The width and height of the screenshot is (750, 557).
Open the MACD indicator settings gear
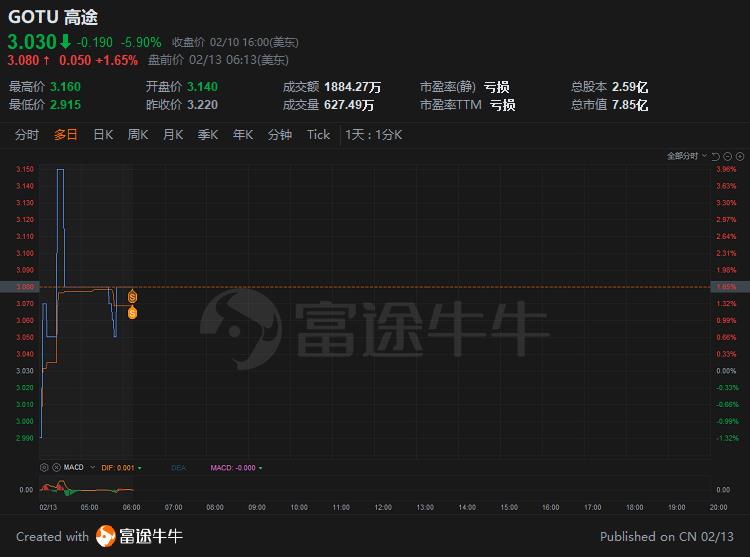tap(44, 467)
